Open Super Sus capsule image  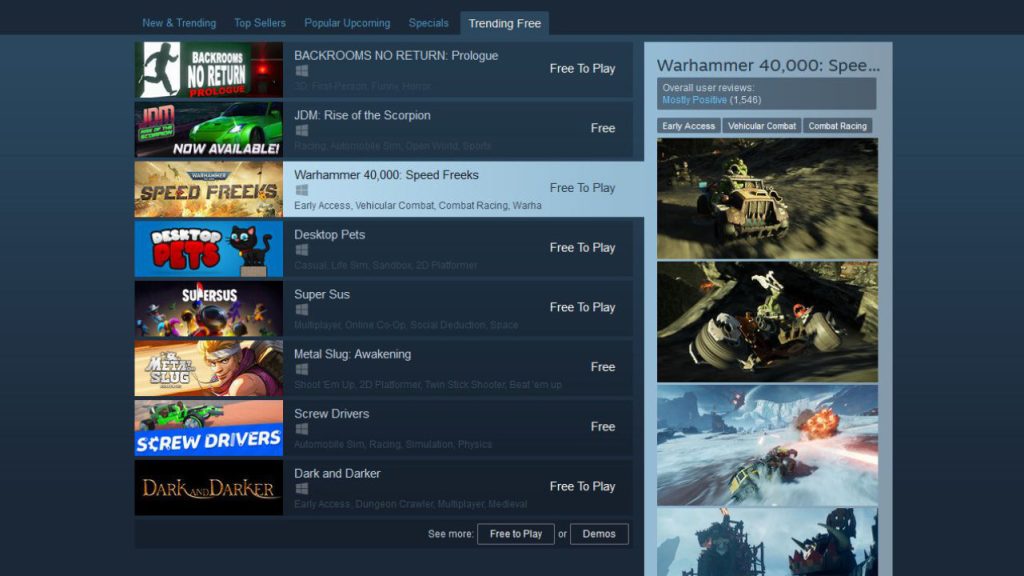pyautogui.click(x=209, y=309)
